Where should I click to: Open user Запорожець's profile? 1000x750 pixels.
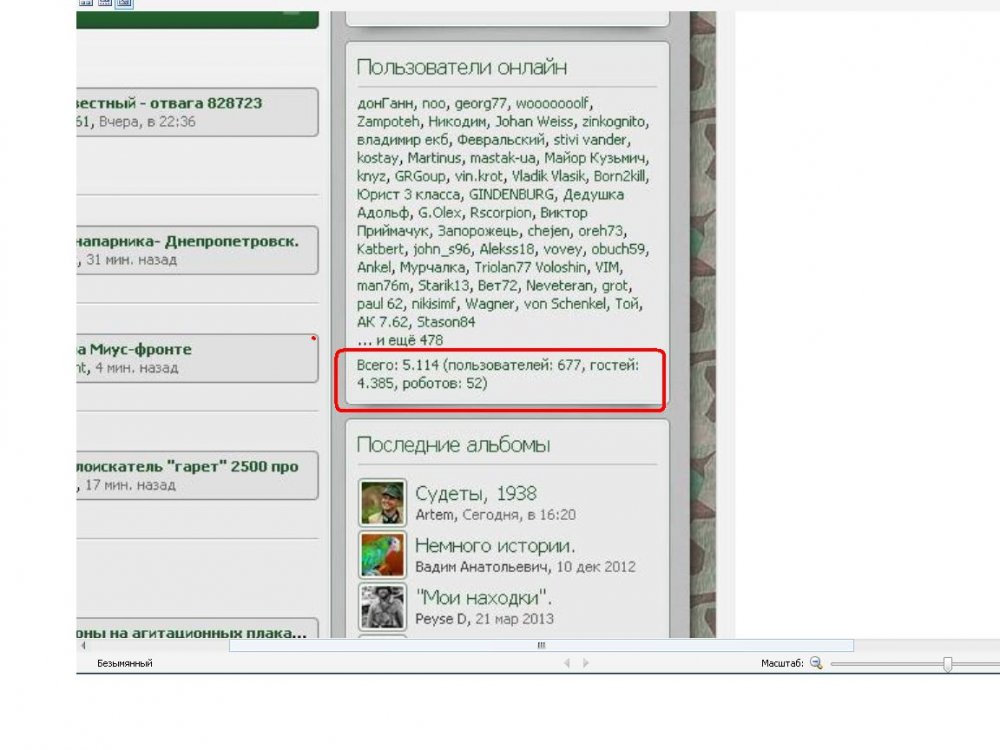pyautogui.click(x=478, y=231)
